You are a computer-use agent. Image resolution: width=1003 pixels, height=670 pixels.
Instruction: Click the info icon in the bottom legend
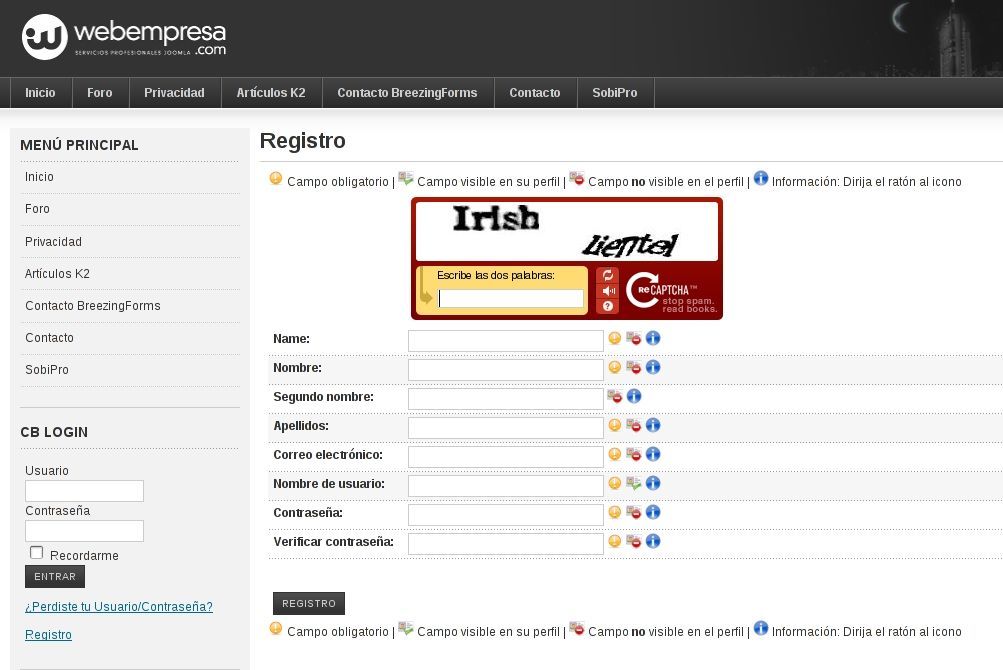pos(761,628)
